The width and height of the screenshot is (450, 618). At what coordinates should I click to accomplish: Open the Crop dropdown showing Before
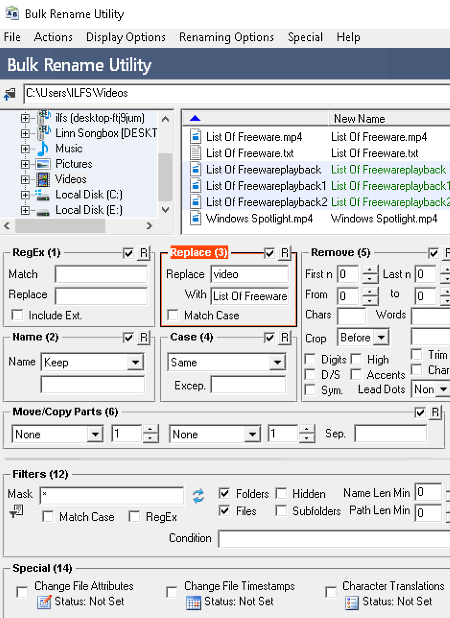(x=381, y=337)
